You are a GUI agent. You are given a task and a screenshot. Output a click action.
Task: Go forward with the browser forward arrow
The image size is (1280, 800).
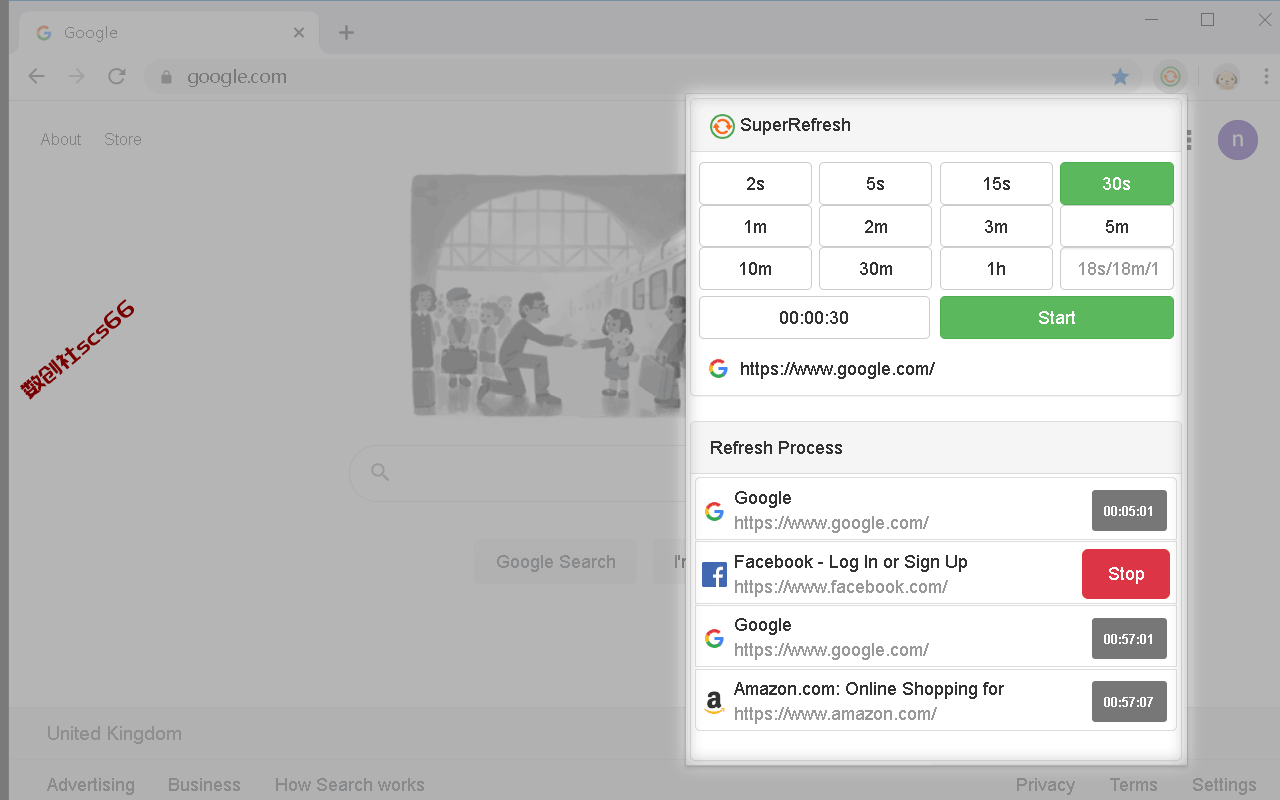(x=77, y=77)
